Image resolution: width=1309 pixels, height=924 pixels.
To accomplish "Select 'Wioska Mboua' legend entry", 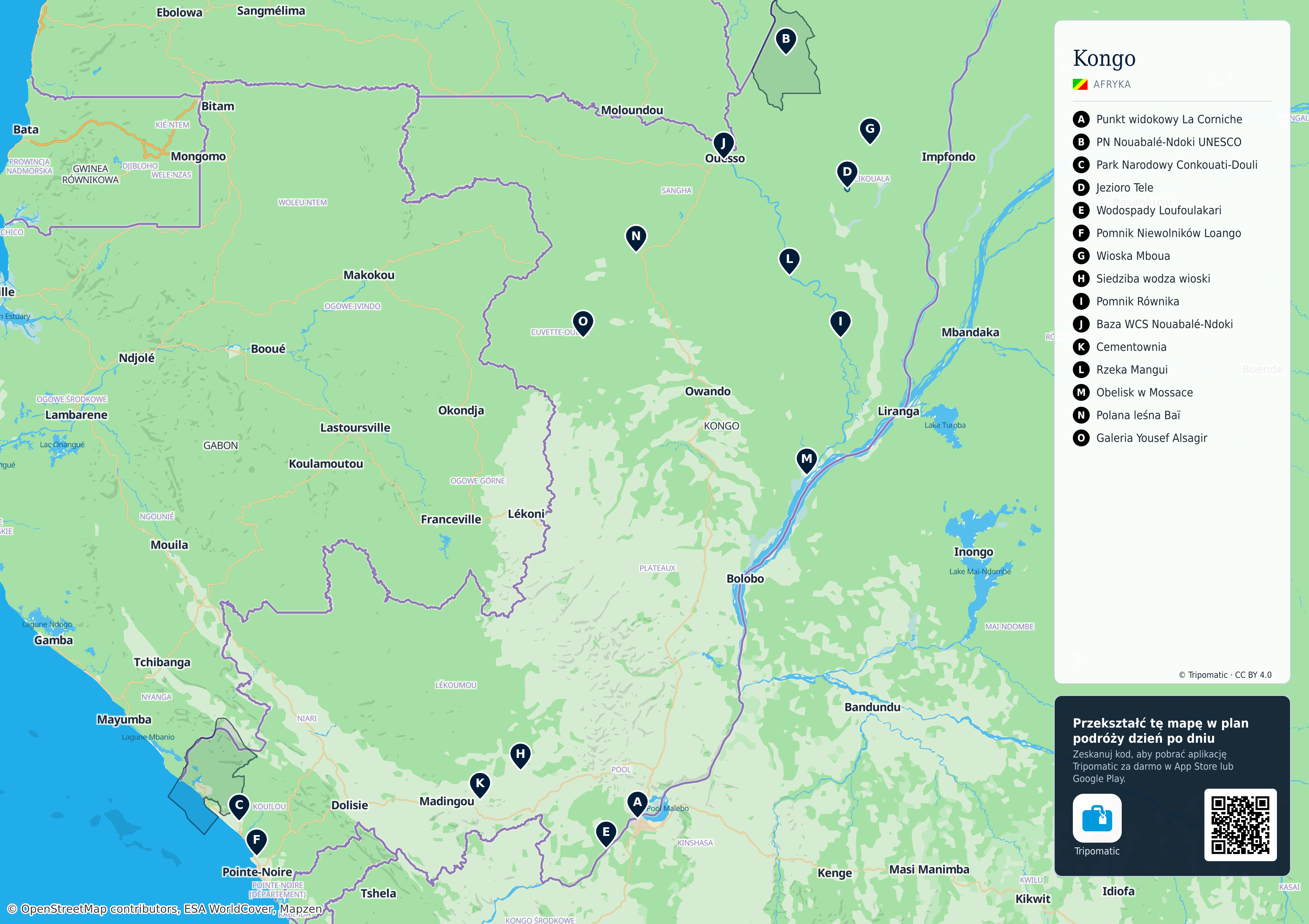I will pos(1133,256).
